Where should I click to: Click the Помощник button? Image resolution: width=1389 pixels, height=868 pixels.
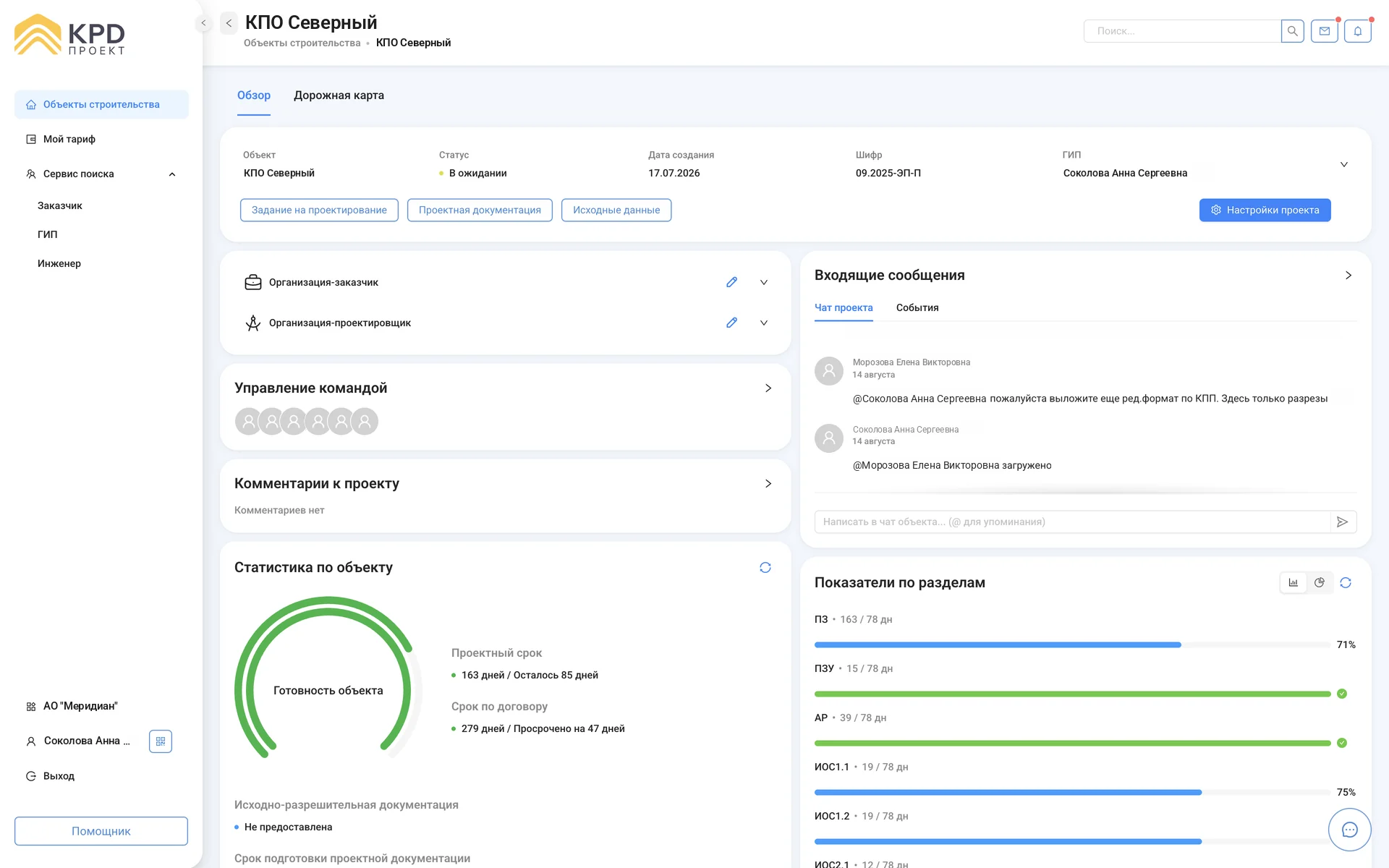pyautogui.click(x=101, y=831)
